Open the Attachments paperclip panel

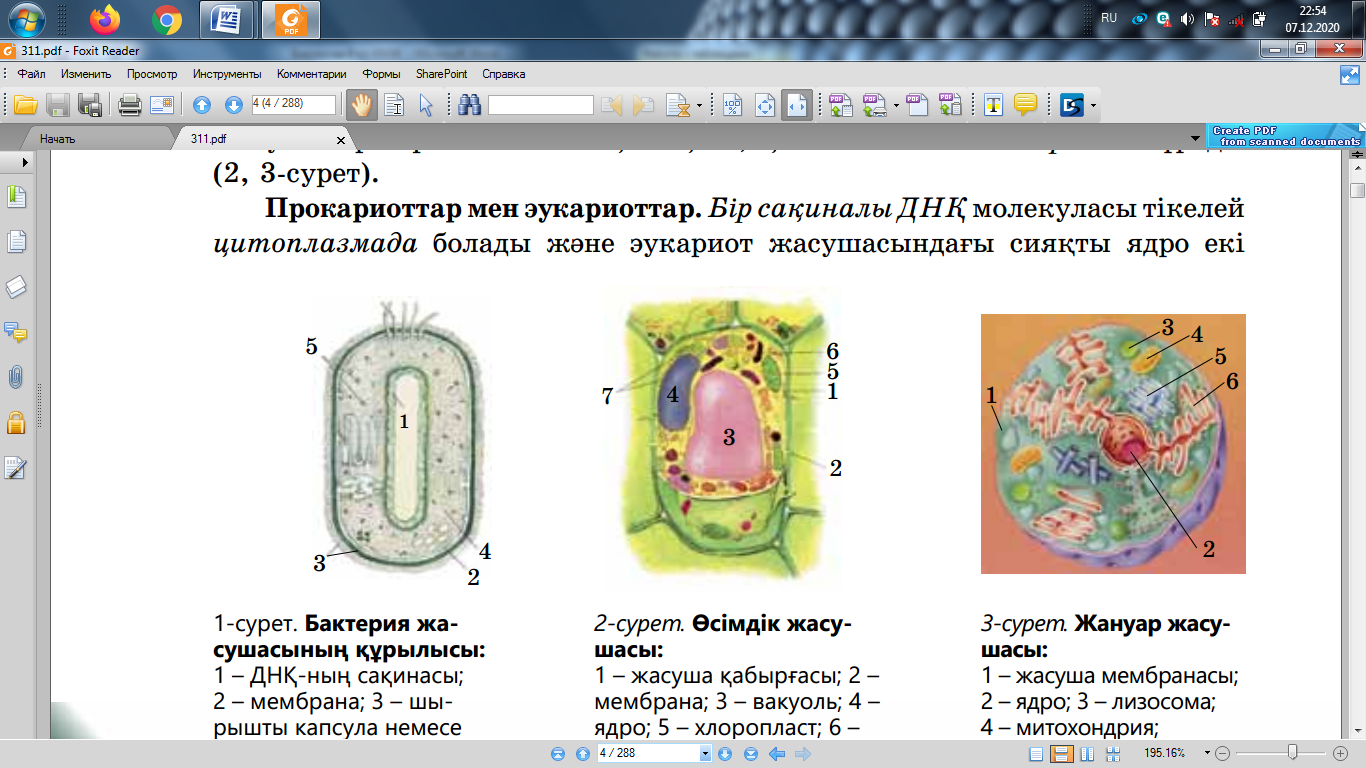pyautogui.click(x=16, y=377)
